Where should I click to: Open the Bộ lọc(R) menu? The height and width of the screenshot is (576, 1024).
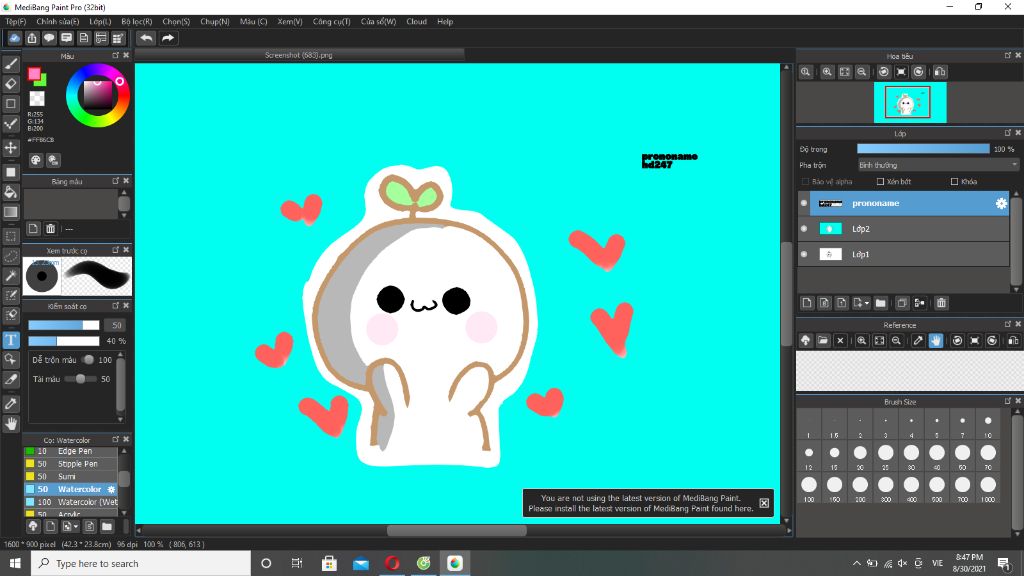(x=136, y=21)
